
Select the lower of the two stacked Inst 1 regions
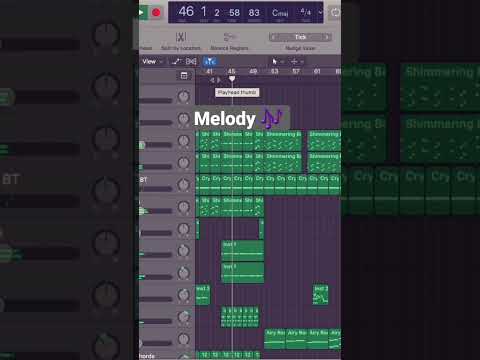tap(243, 273)
